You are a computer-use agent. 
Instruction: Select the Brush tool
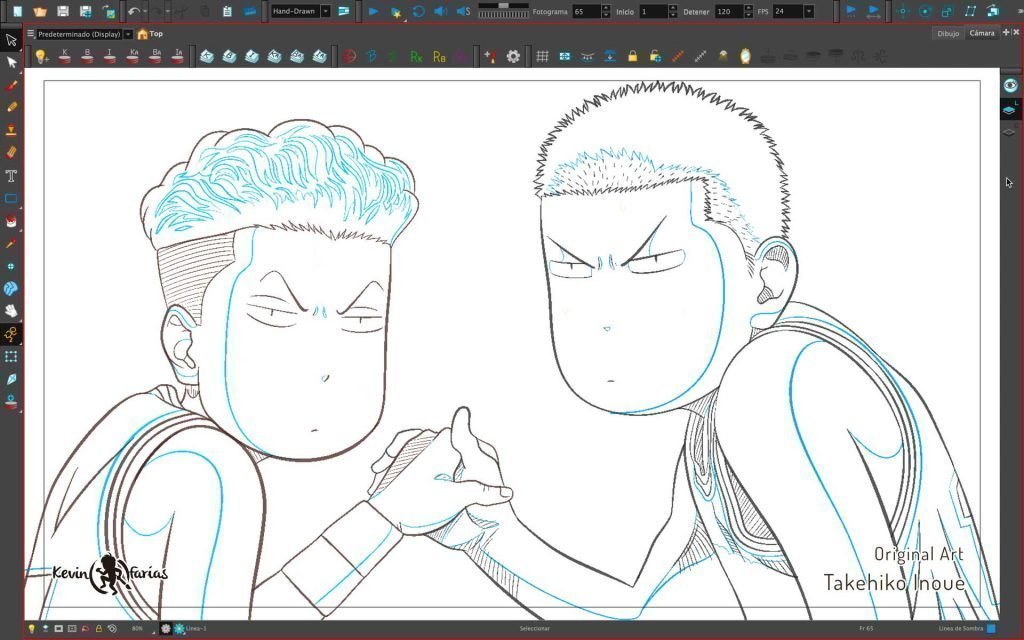(11, 85)
